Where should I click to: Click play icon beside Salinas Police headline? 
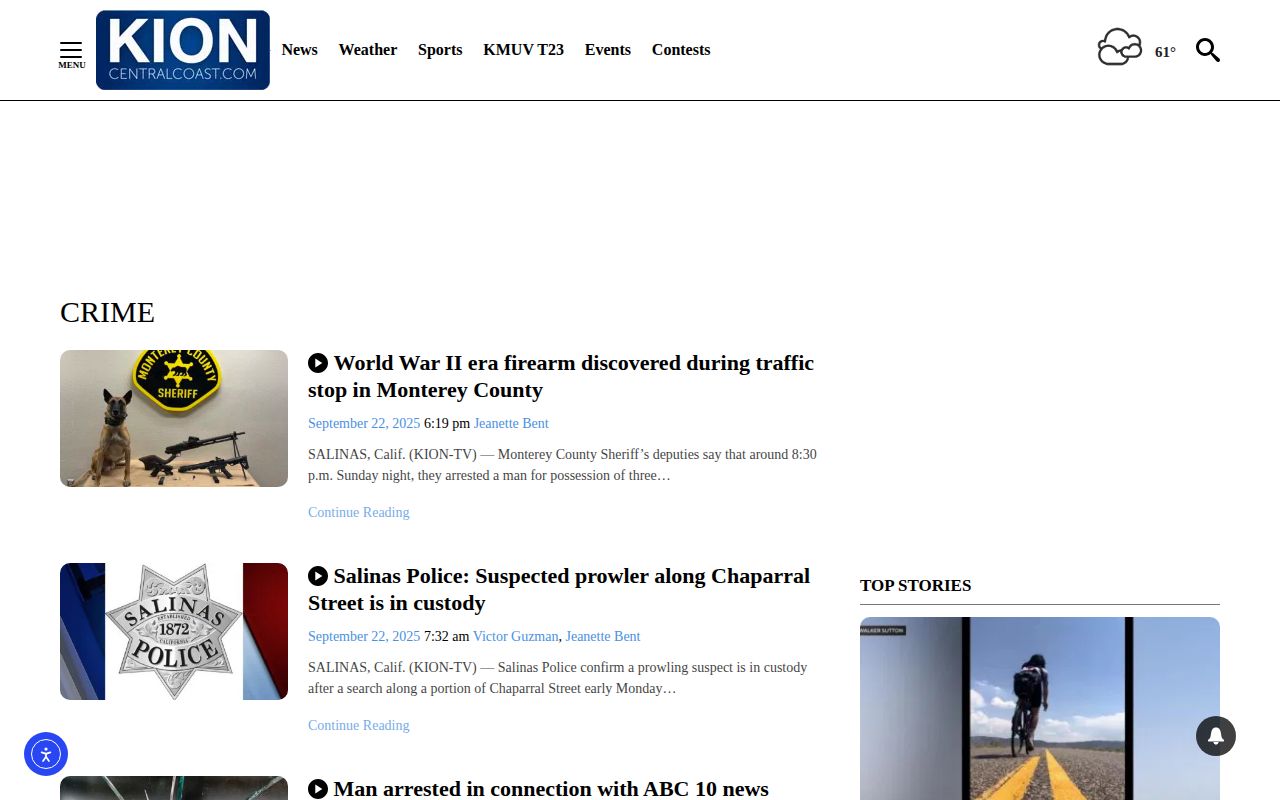pos(318,576)
